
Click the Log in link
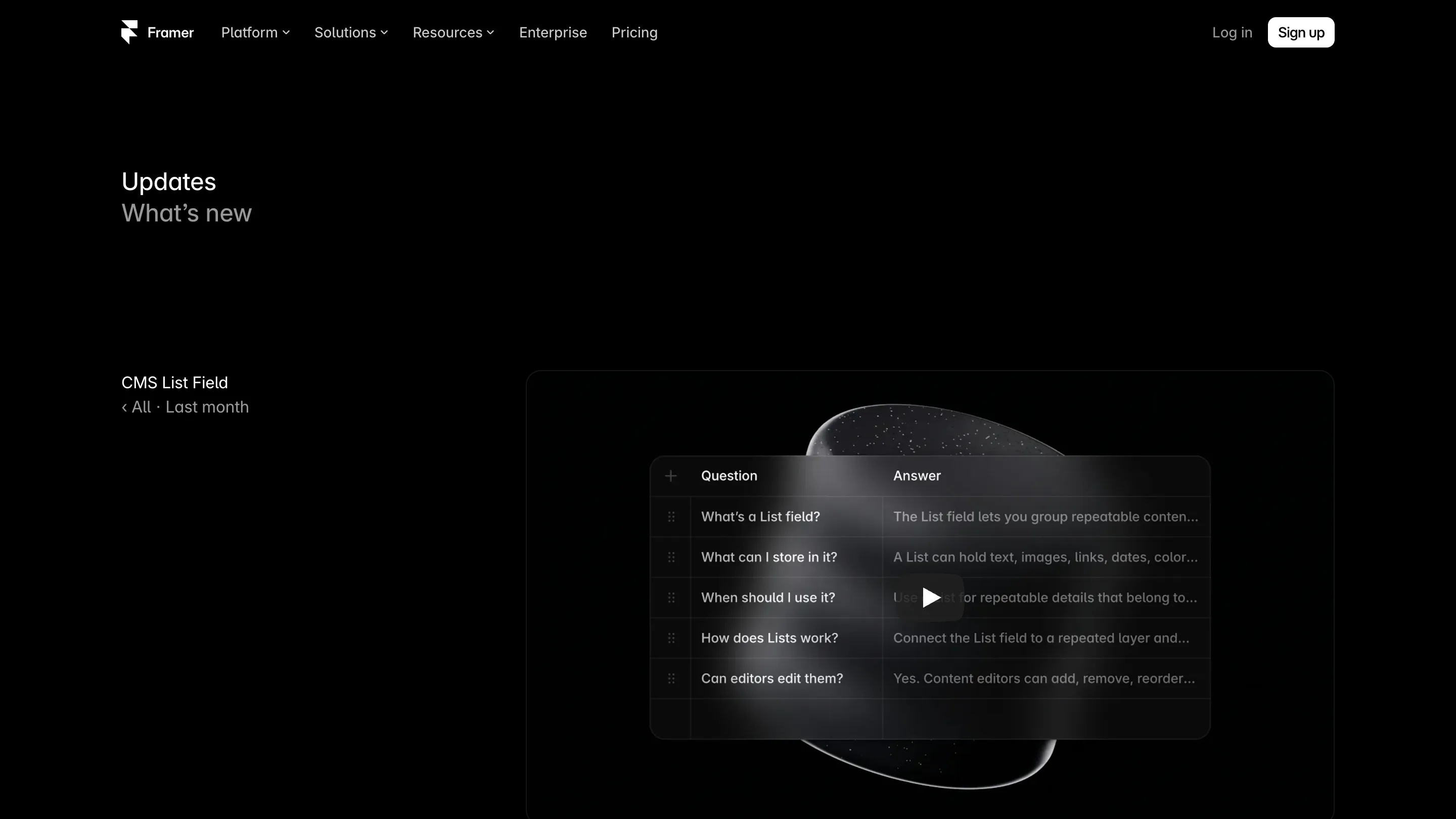(x=1232, y=32)
